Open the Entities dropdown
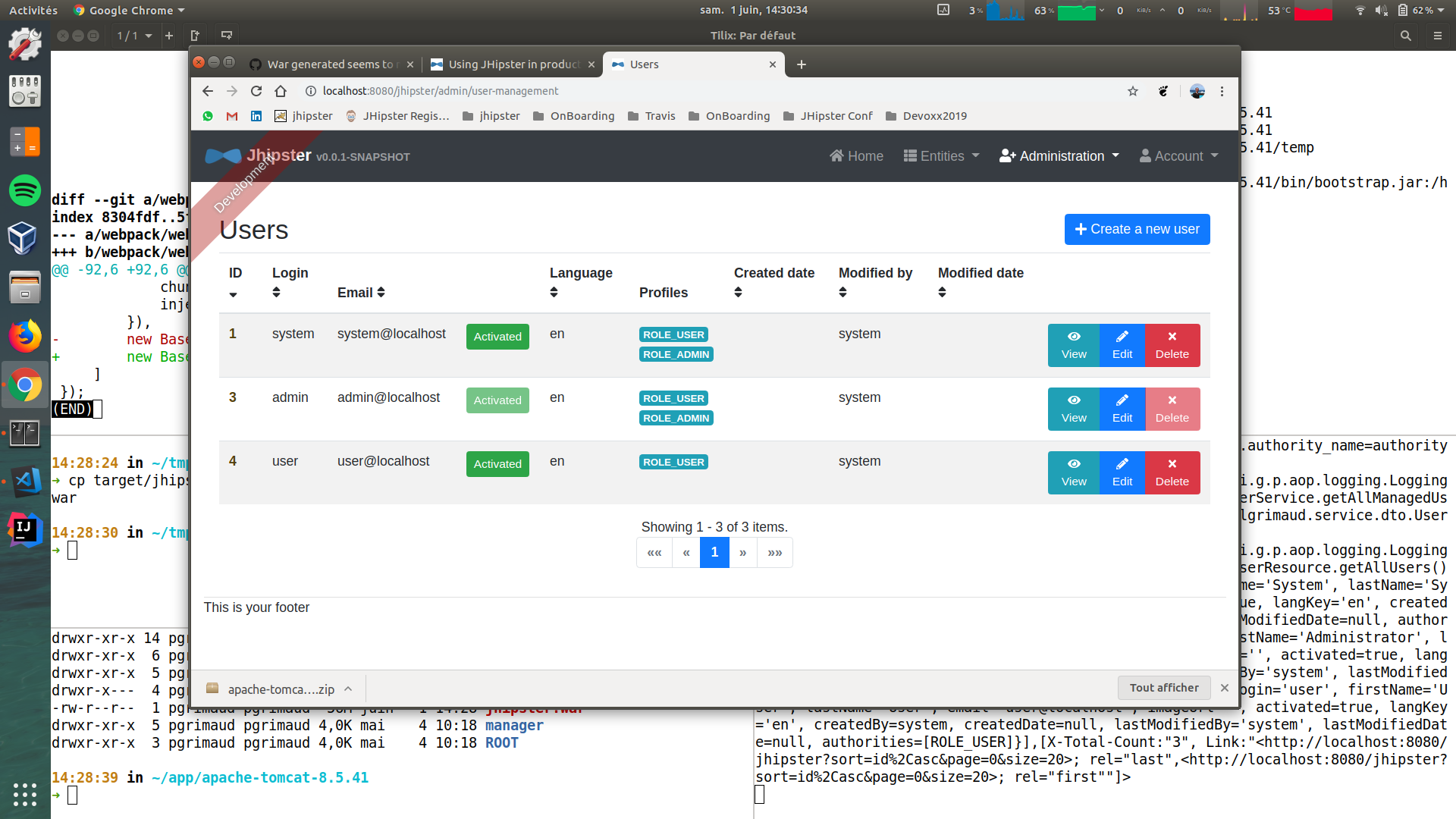Screen dimensions: 1456x819 point(941,156)
